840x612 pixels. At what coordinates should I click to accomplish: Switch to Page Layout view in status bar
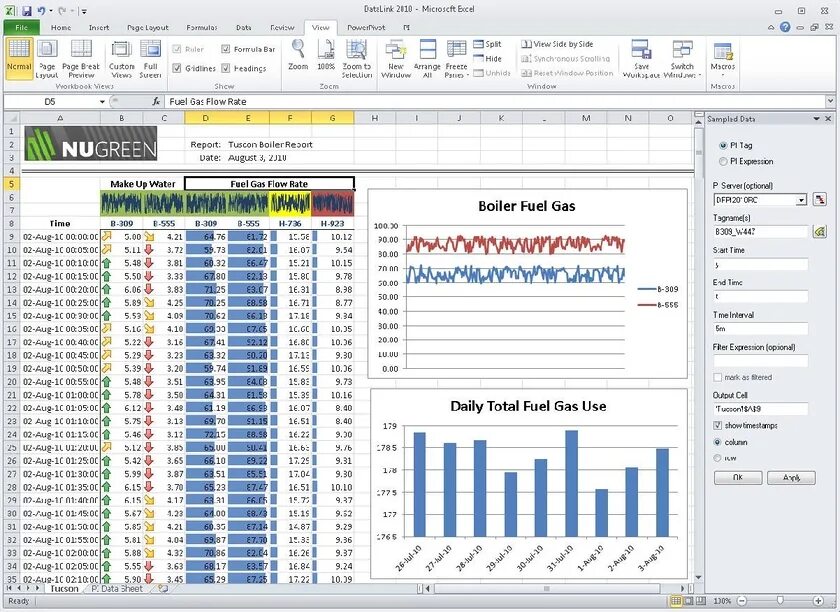pos(688,601)
